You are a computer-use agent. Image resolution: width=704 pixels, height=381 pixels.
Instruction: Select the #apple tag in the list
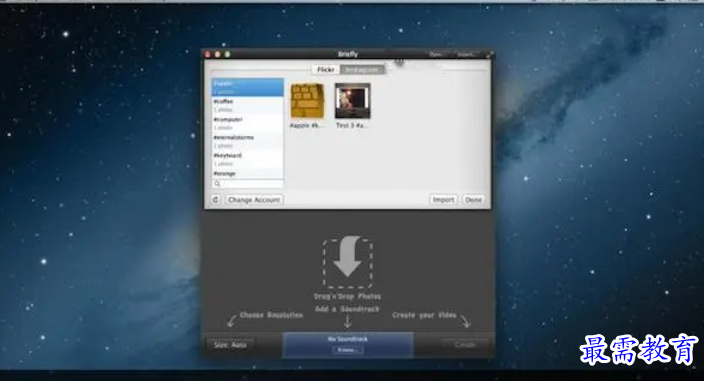pos(247,87)
